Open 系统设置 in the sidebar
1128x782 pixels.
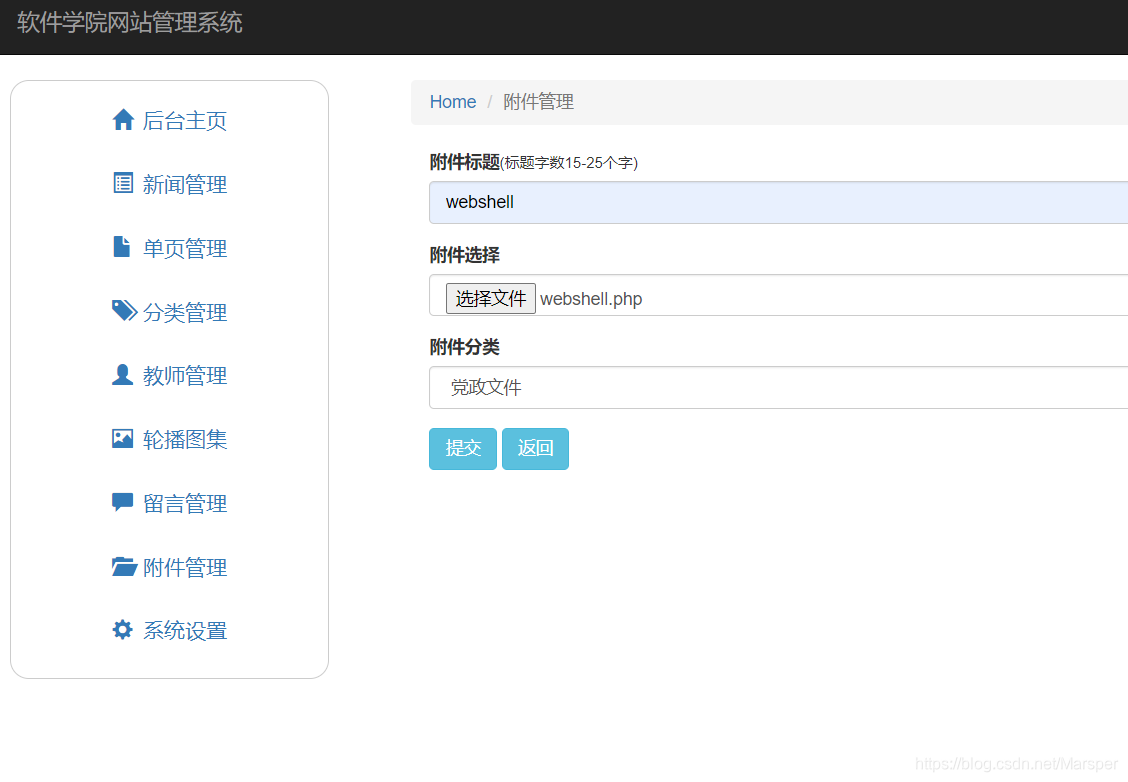tap(184, 631)
